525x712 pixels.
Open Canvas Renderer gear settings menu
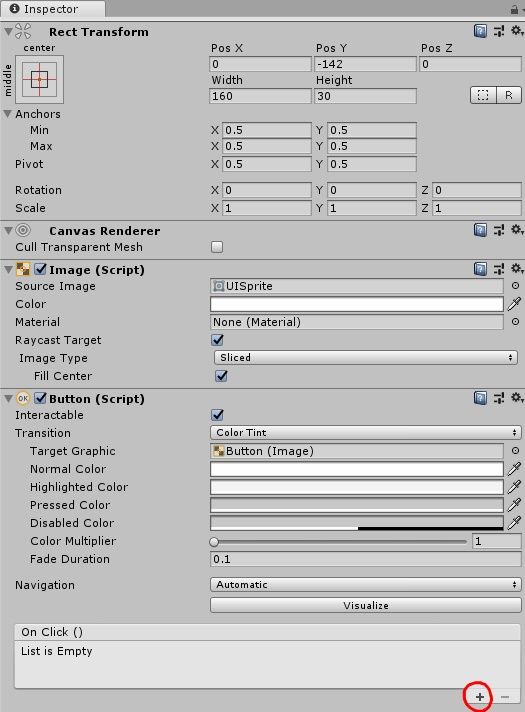517,230
